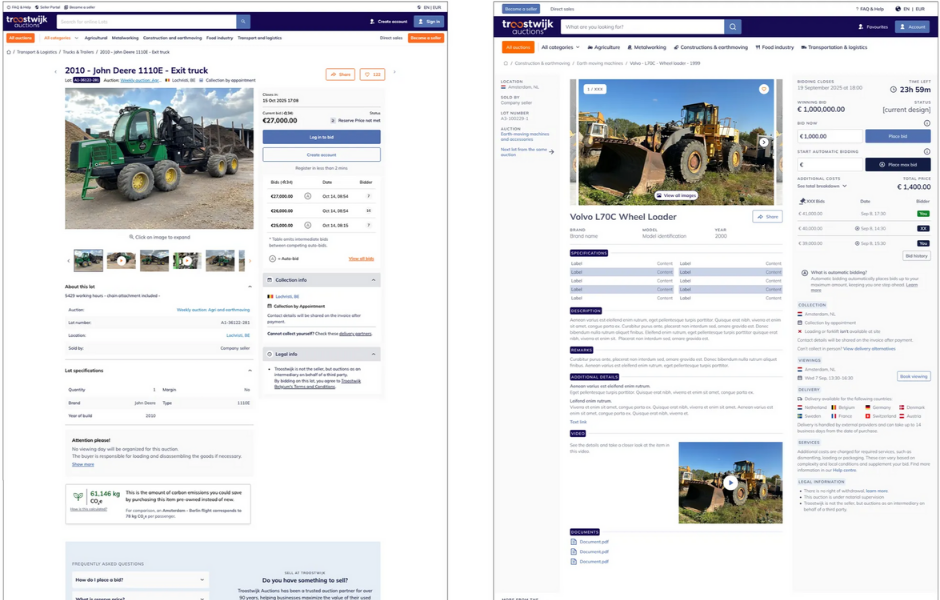Click the next-image arrow on the Volvo photo
The height and width of the screenshot is (600, 940).
click(764, 142)
